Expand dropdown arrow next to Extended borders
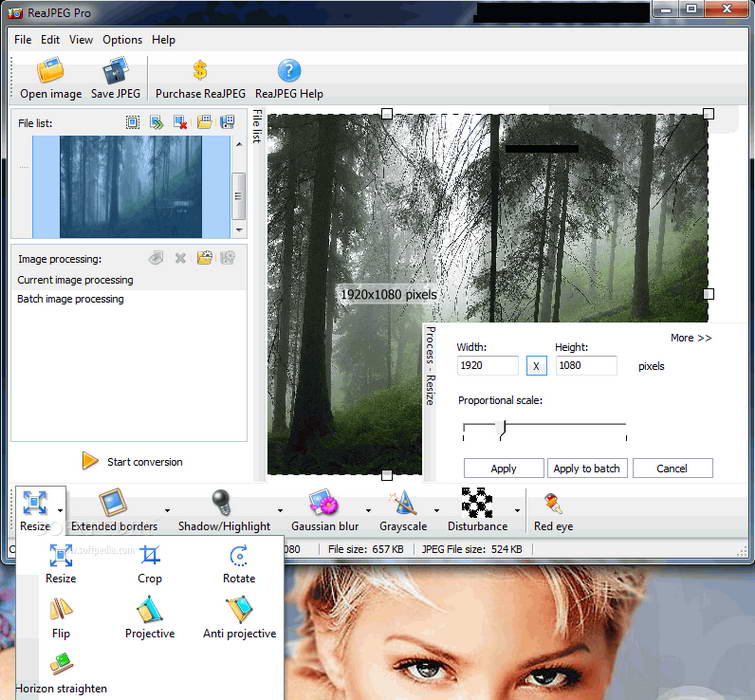This screenshot has height=700, width=755. click(167, 510)
